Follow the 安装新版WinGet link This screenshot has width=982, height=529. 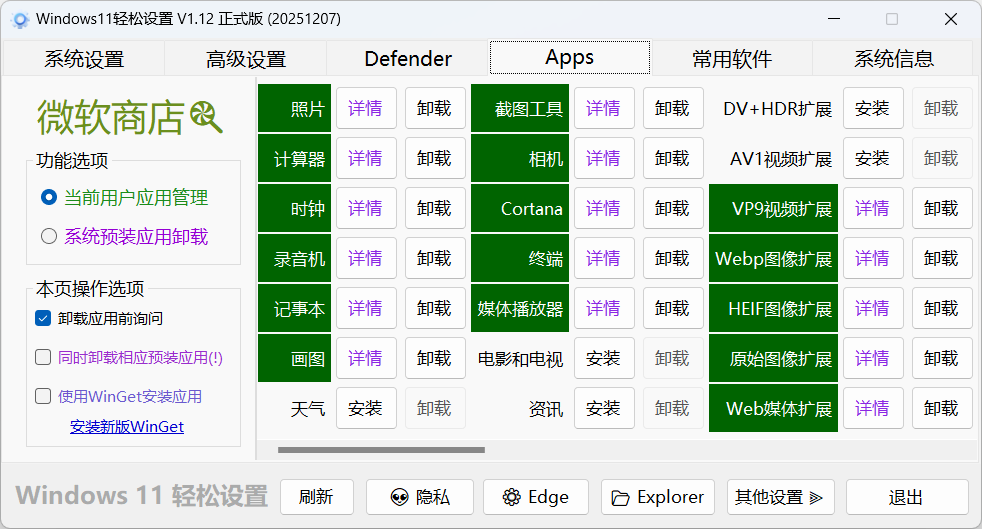[x=127, y=426]
